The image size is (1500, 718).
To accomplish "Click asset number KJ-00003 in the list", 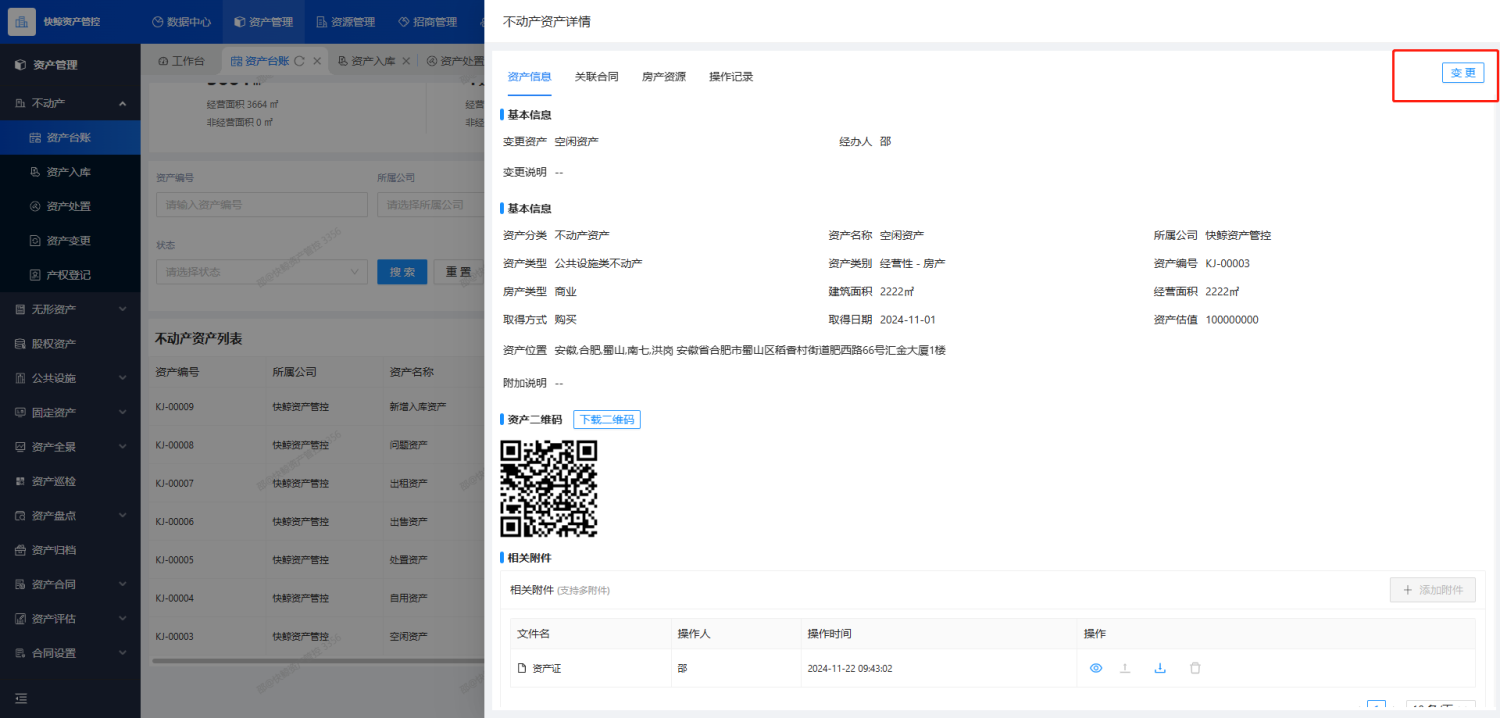I will coord(175,636).
